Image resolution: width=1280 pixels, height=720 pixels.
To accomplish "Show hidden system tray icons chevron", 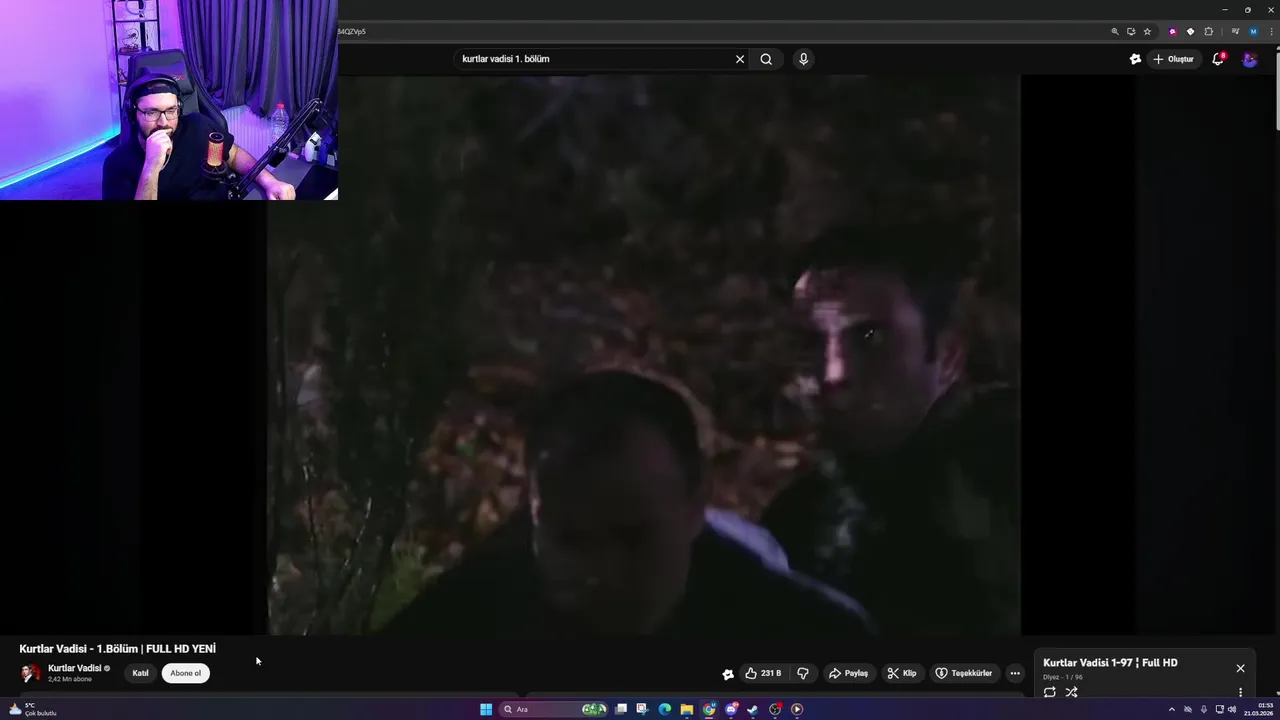I will pos(1172,709).
